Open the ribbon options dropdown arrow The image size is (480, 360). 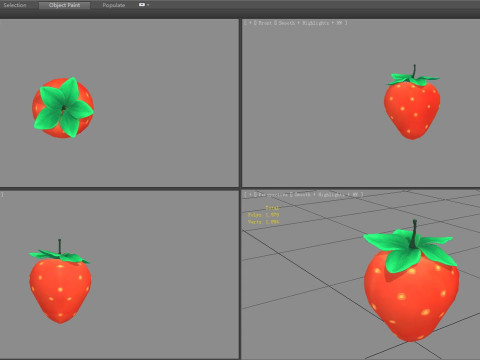tap(148, 5)
